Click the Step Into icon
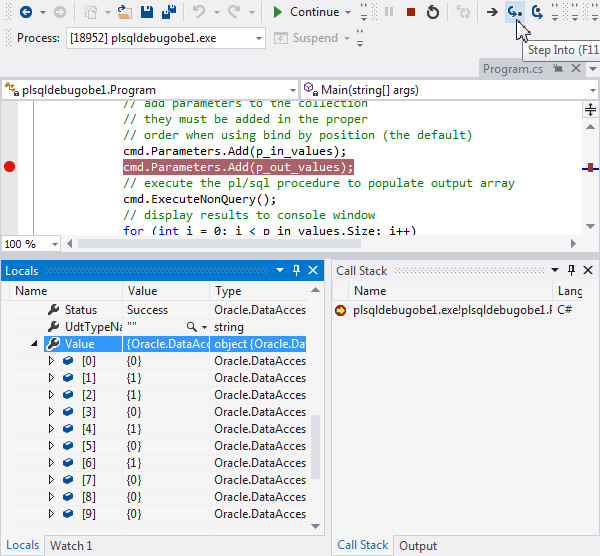 coord(514,12)
